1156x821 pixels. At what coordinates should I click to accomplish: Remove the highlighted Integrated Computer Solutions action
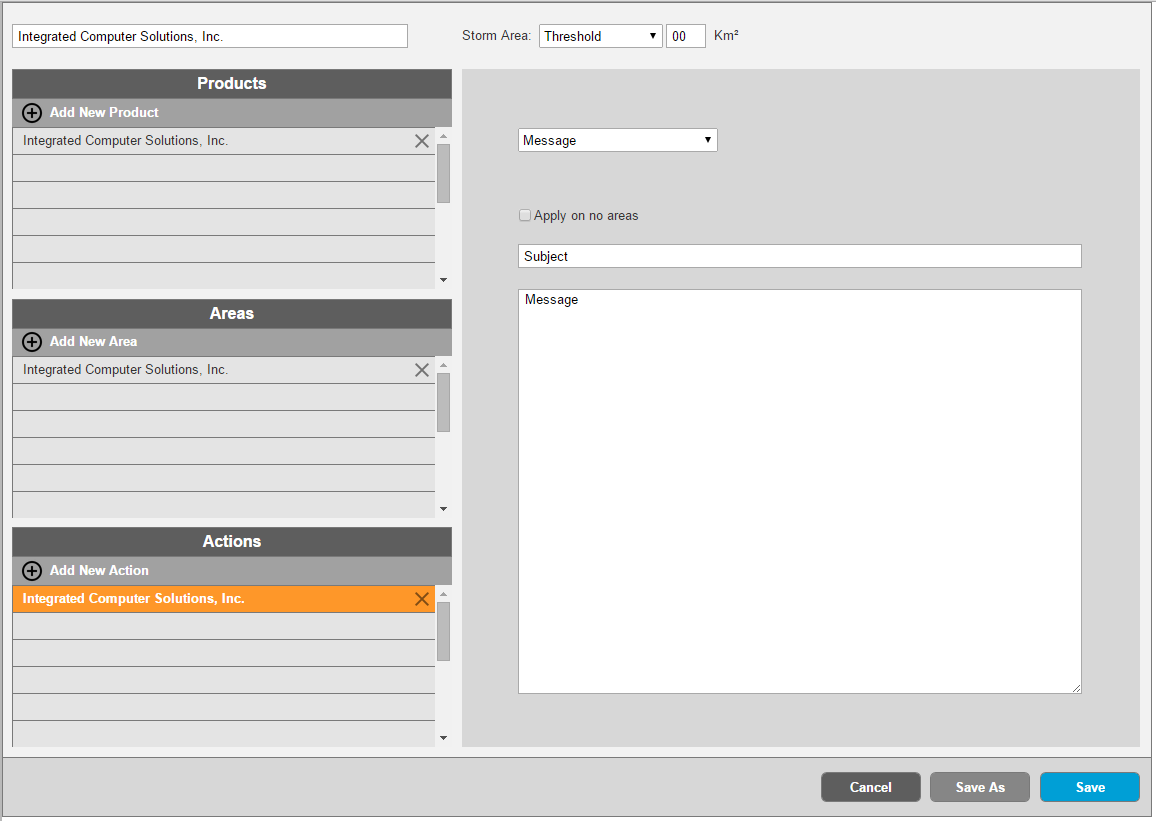click(x=422, y=599)
